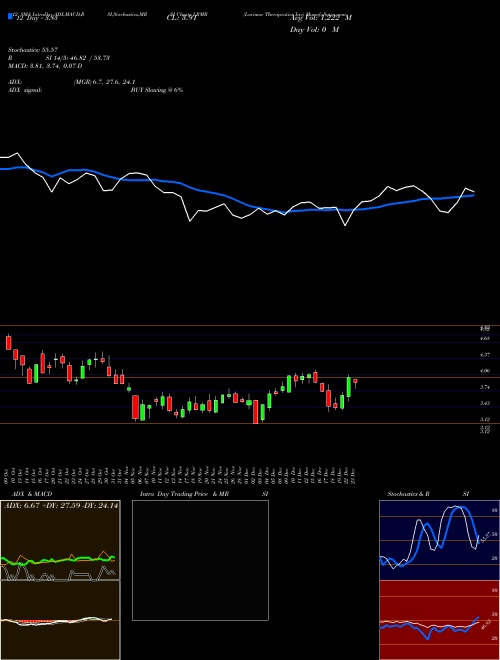Screen dimensions: 500x660
Task: Click the tall green candle before the last candle
Action: (348, 386)
